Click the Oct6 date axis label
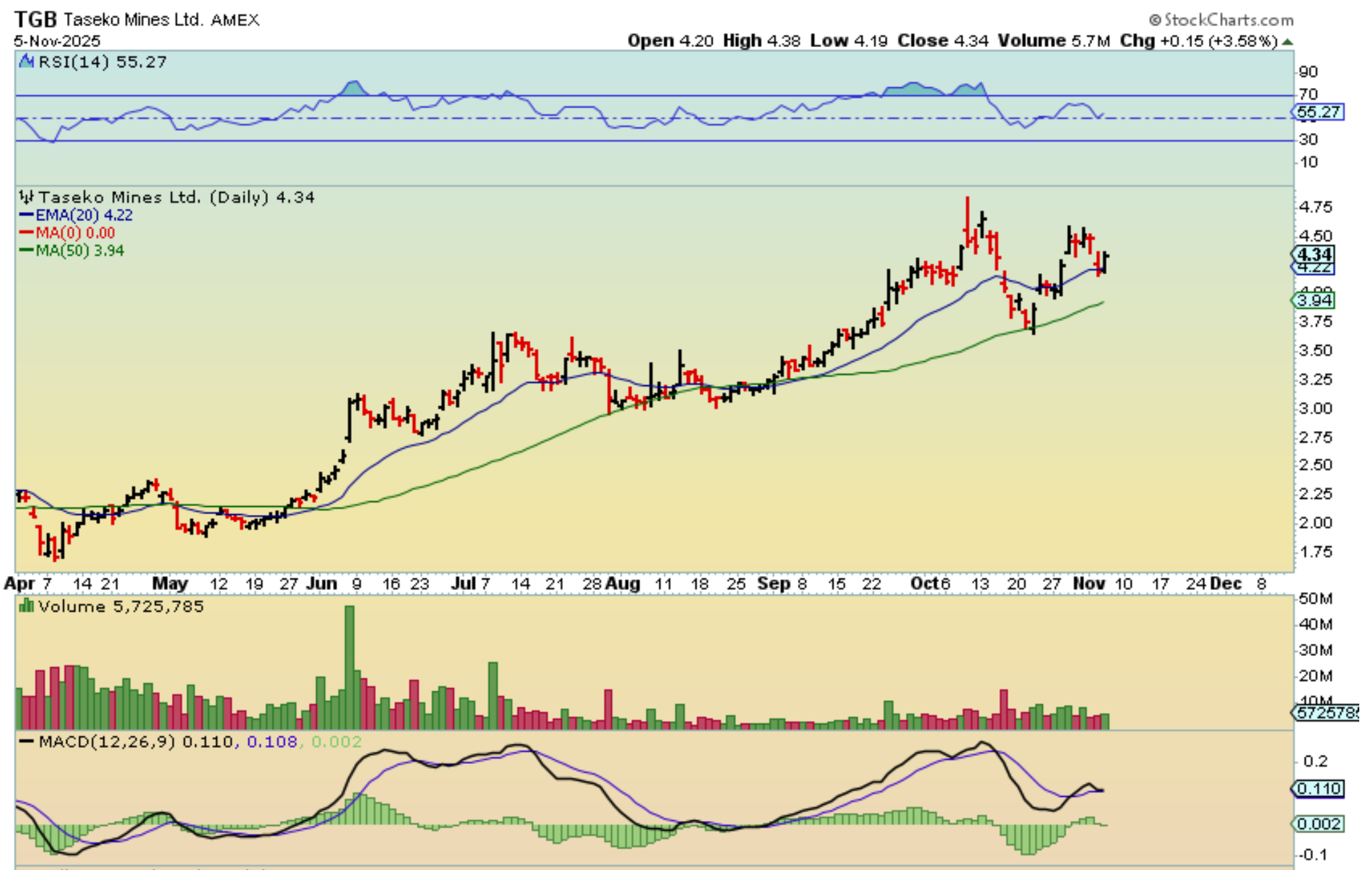The image size is (1372, 870). (930, 583)
